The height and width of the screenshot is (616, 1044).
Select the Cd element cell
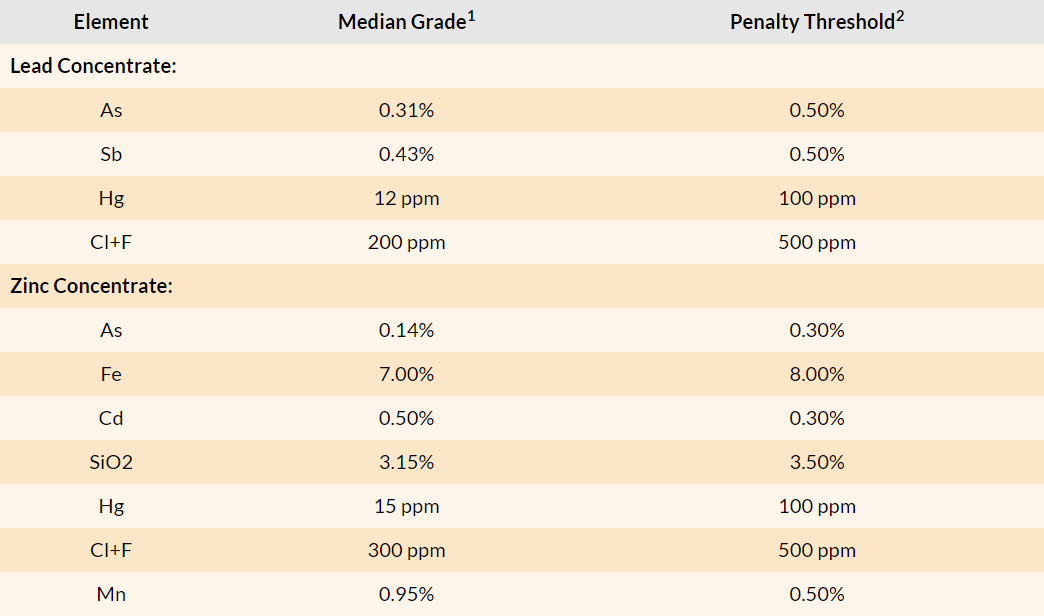coord(111,418)
